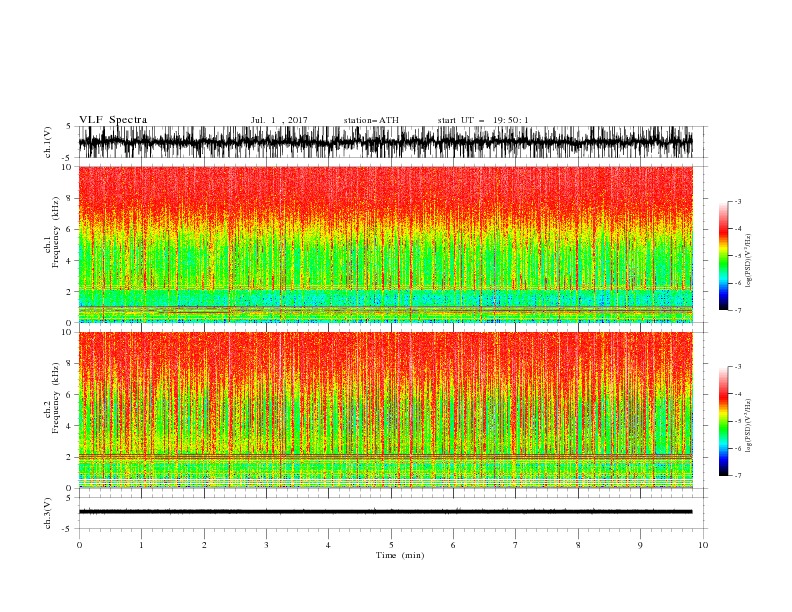Viewport: 792px width, 612px height.
Task: Click the "Time (min)" axis title
Action: (x=400, y=555)
